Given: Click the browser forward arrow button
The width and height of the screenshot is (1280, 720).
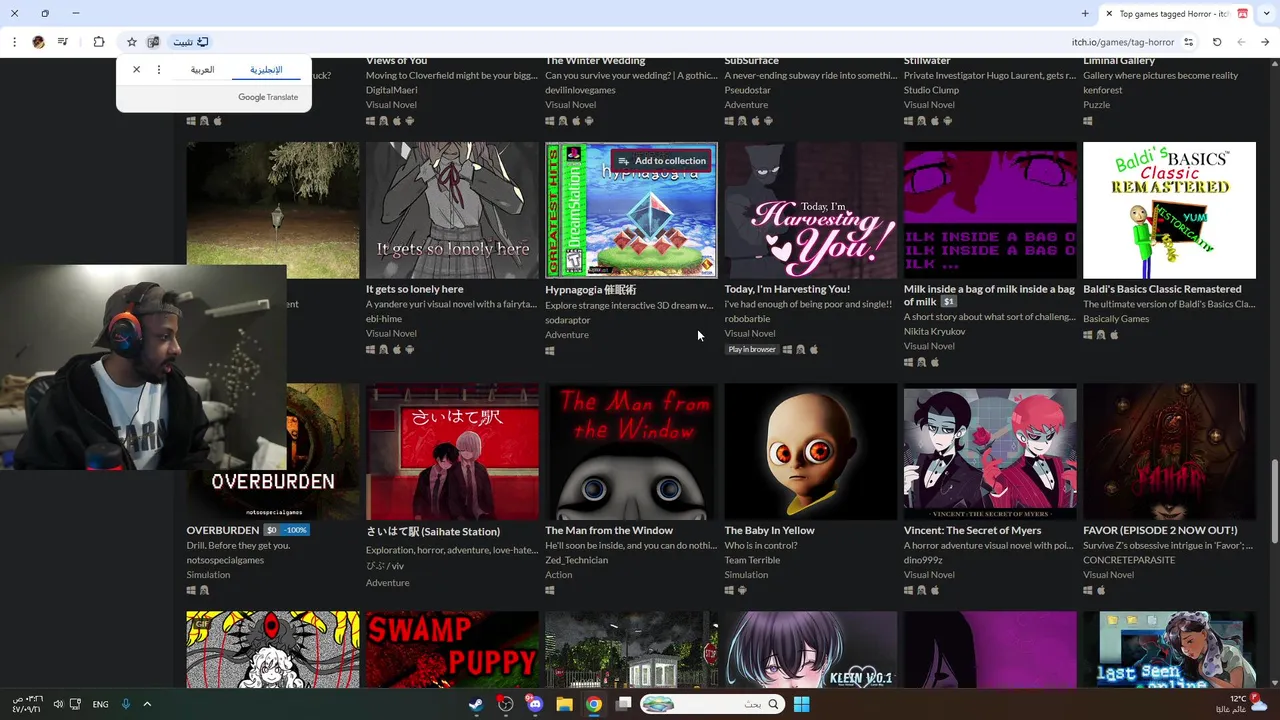Looking at the screenshot, I should pos(1241,42).
